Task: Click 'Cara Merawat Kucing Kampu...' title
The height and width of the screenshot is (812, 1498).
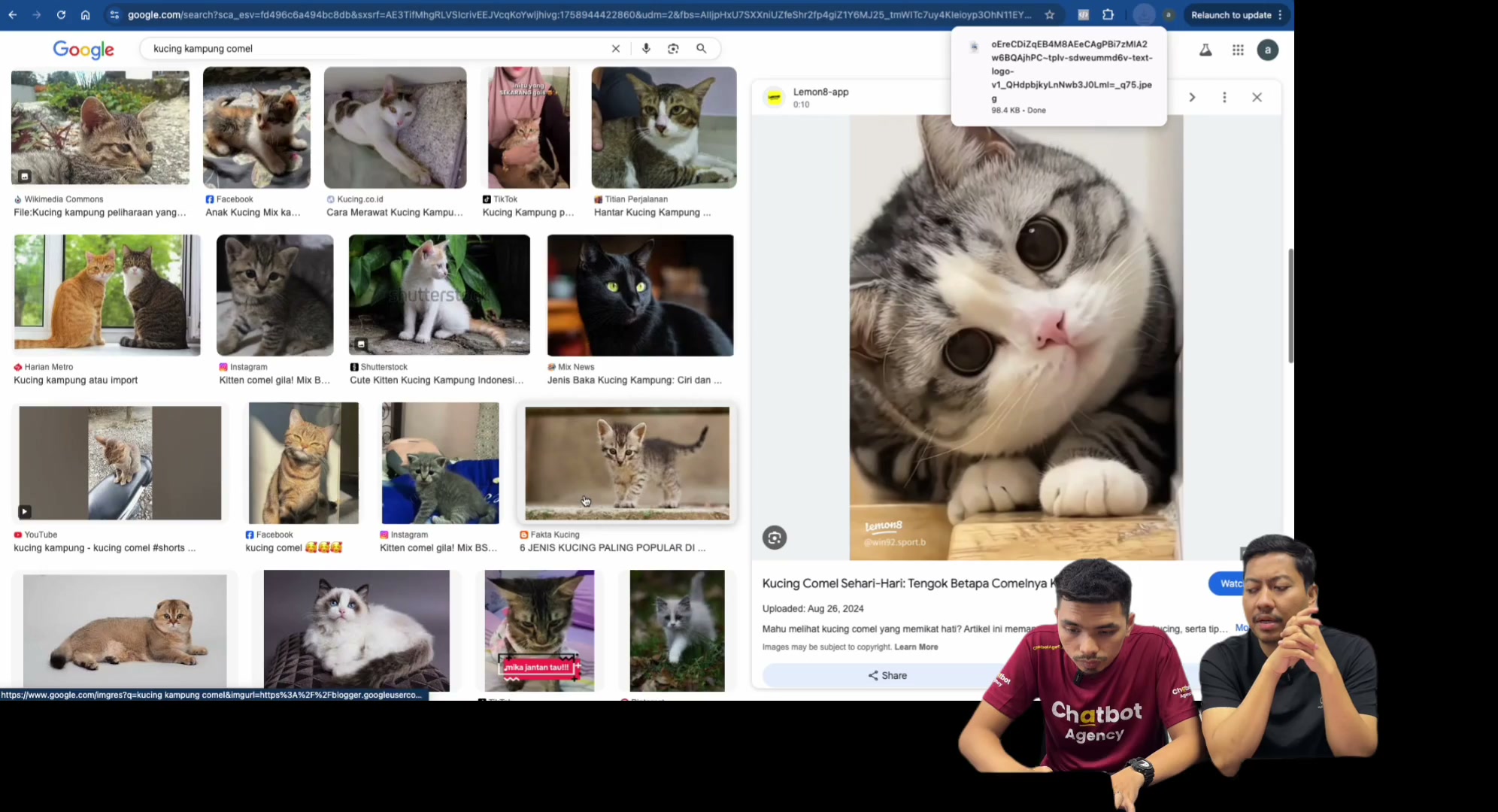Action: coord(395,213)
